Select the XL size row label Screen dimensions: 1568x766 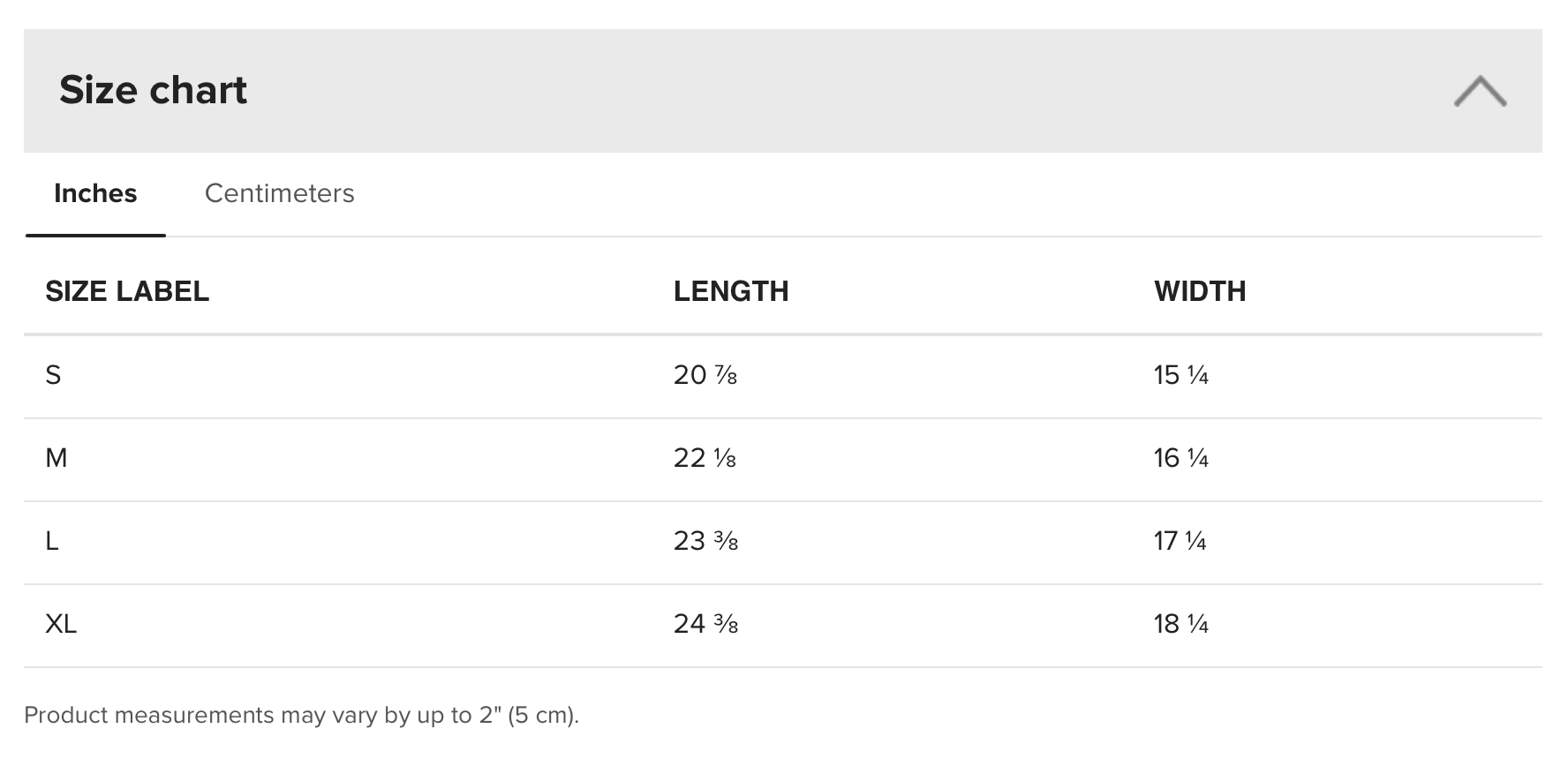[x=61, y=624]
